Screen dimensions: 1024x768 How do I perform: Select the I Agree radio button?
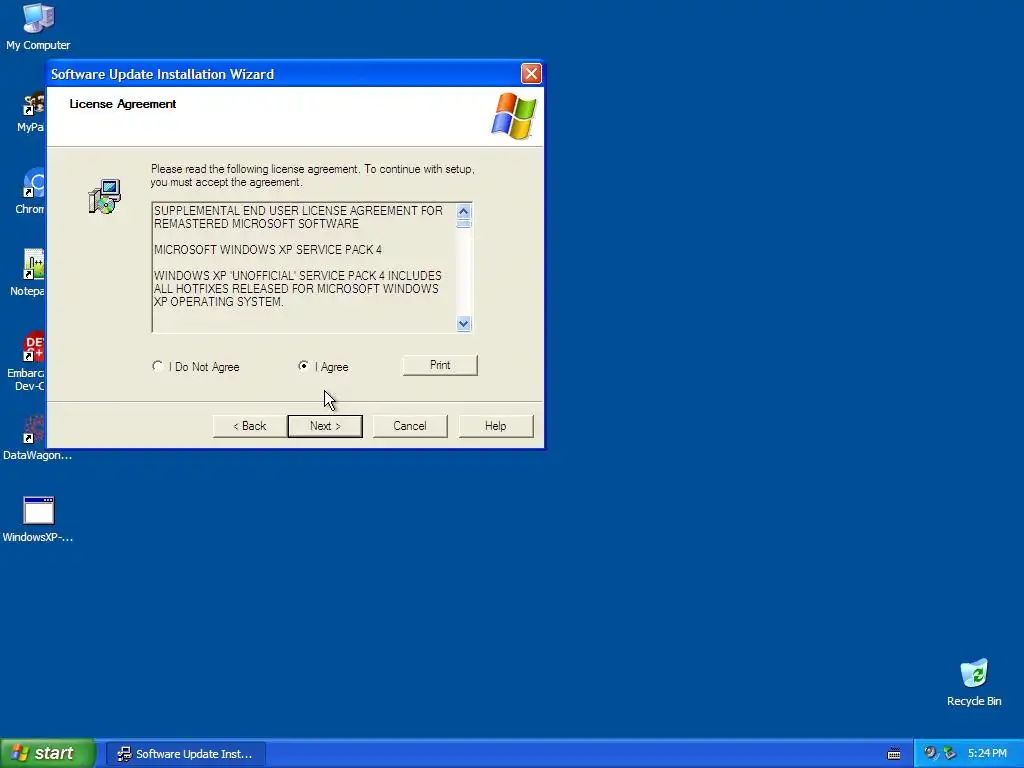coord(303,366)
